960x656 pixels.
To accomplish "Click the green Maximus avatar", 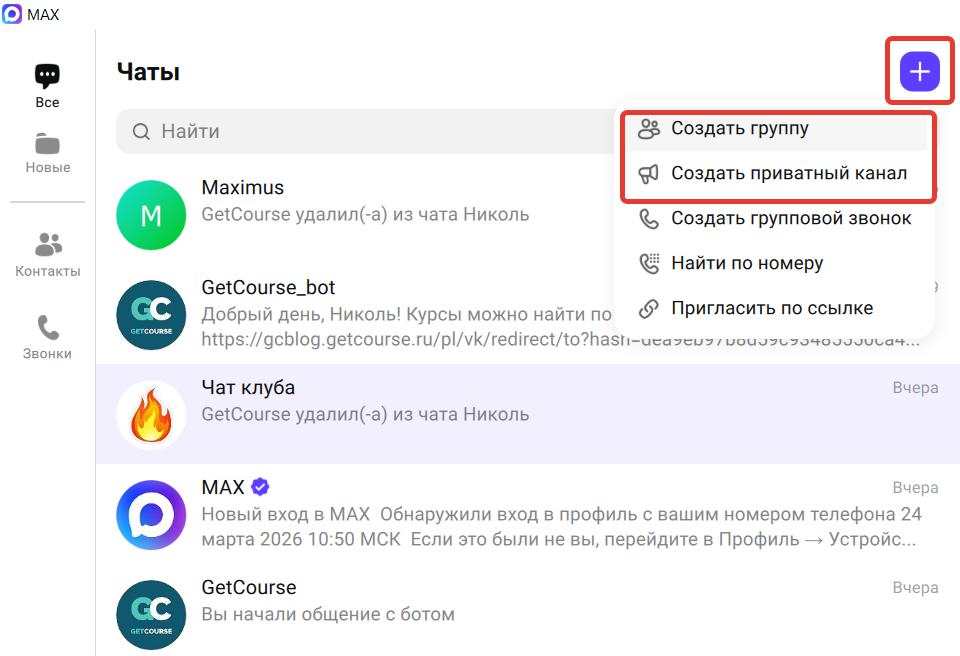I will (151, 215).
